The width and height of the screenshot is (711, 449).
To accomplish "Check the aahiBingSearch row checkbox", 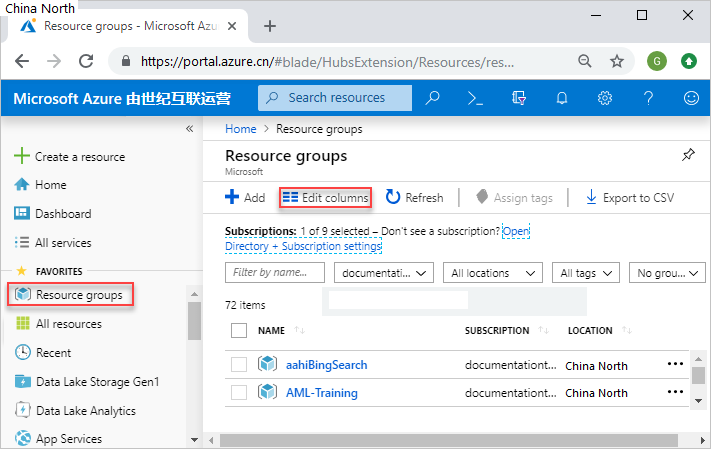I will click(239, 364).
